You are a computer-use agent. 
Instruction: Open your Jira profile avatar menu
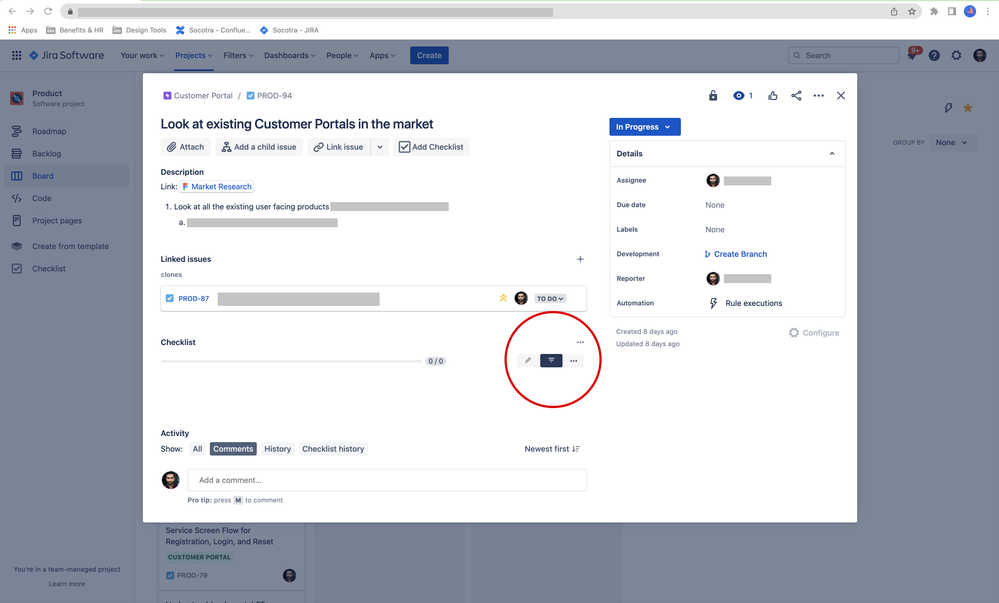(x=980, y=55)
